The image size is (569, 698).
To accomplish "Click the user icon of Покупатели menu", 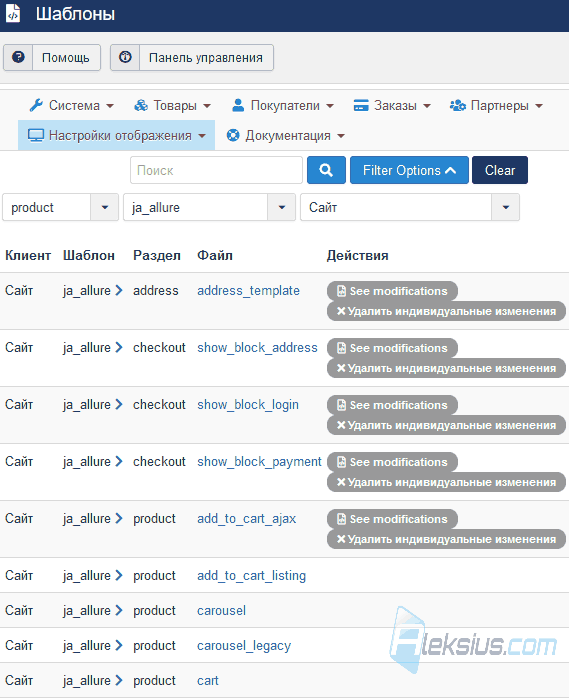I will [238, 106].
